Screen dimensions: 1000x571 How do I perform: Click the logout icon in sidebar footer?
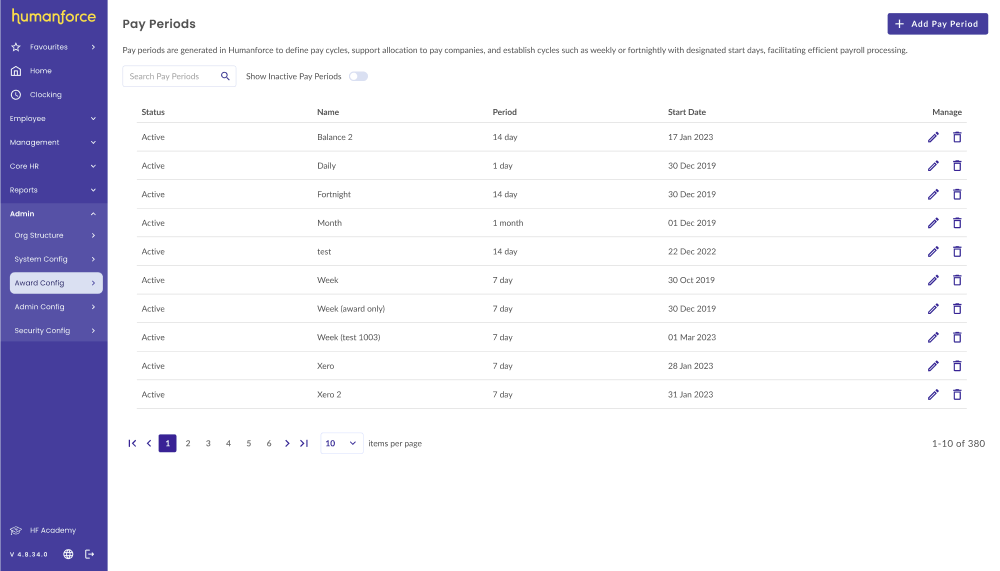(x=89, y=554)
